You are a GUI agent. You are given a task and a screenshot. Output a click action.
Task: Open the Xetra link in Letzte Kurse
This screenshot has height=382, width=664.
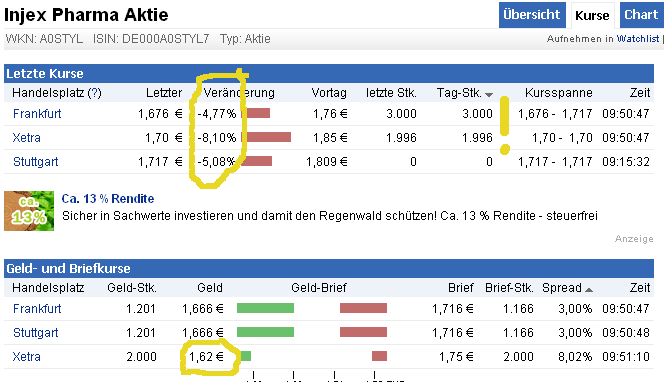coord(27,138)
